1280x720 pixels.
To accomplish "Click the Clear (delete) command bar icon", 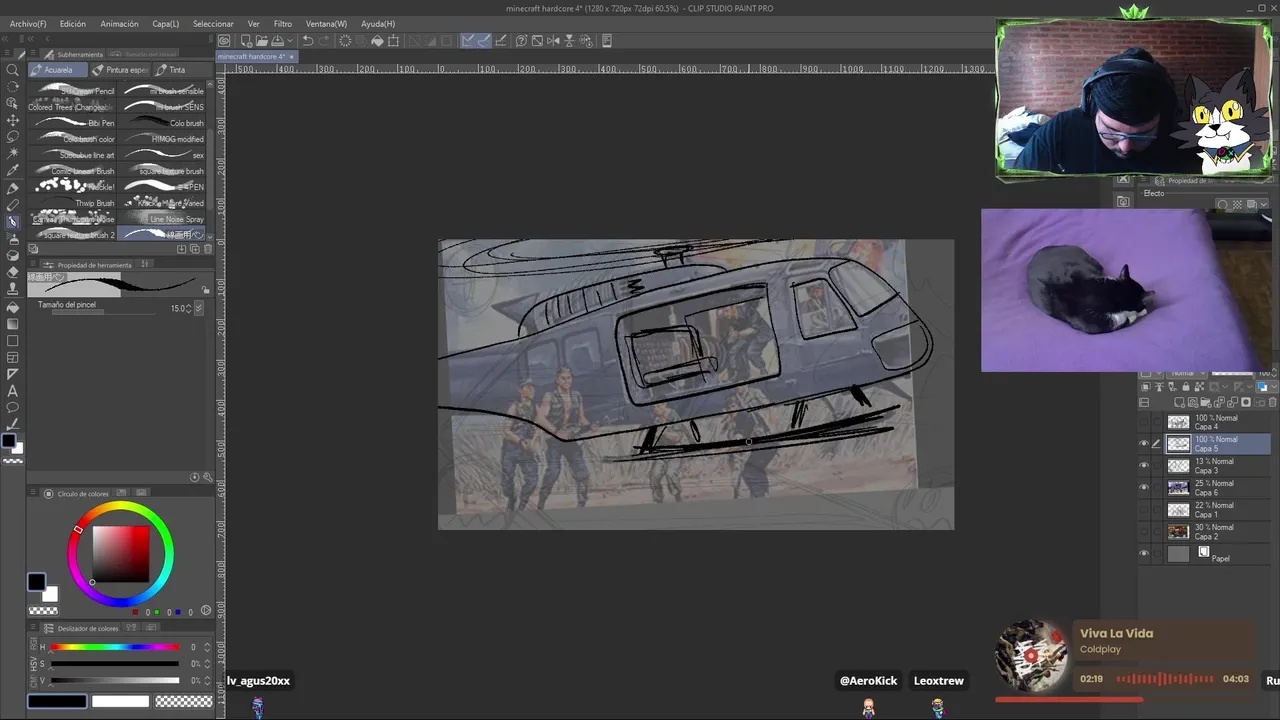I will [345, 41].
